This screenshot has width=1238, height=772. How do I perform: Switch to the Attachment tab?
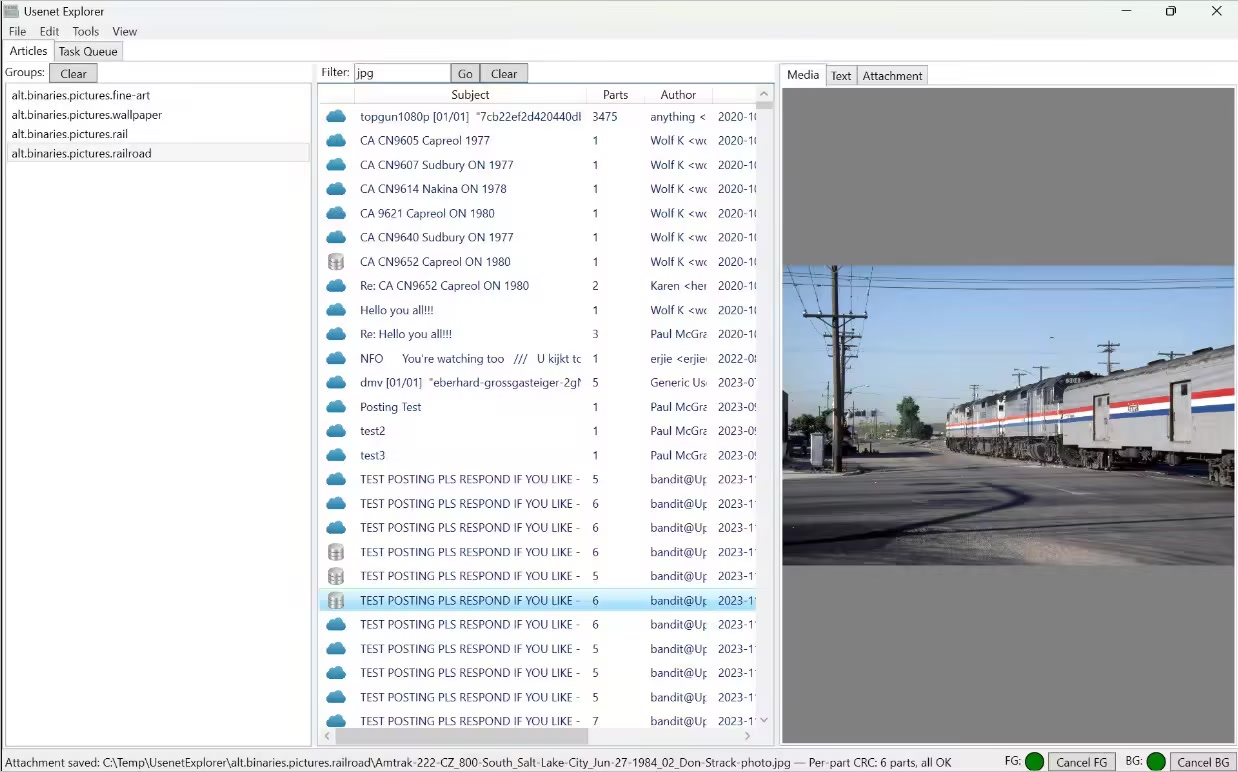point(892,76)
